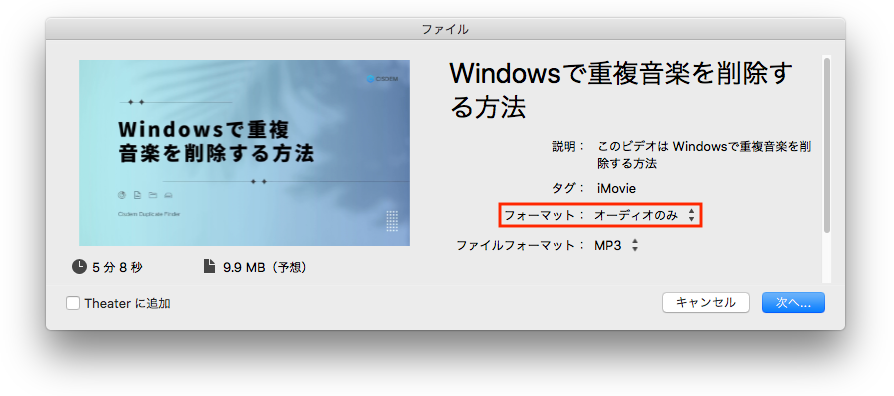Click the clock duration icon

pyautogui.click(x=79, y=266)
